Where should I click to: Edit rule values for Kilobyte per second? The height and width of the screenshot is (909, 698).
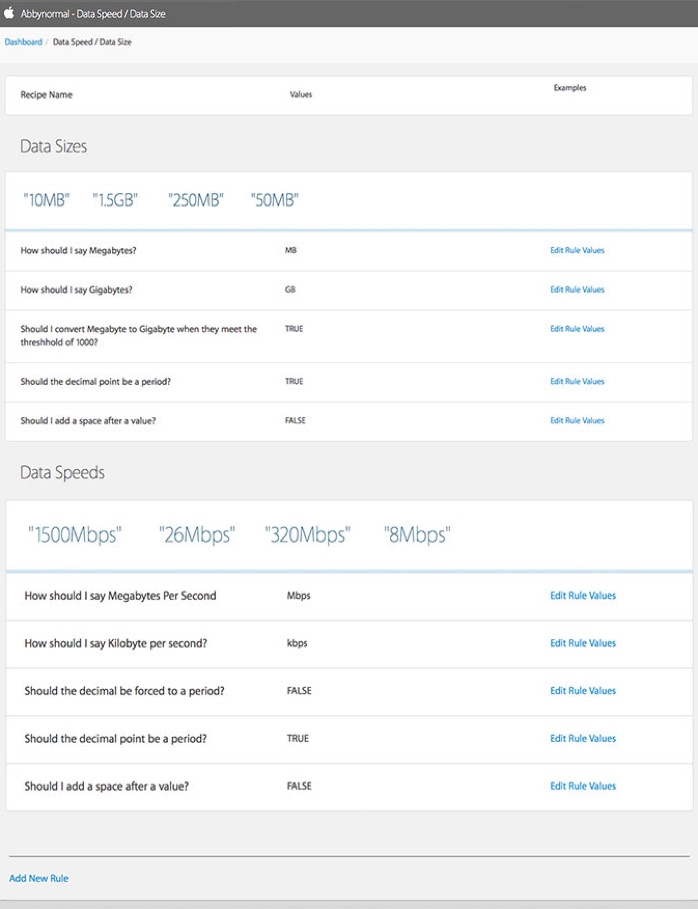click(583, 643)
